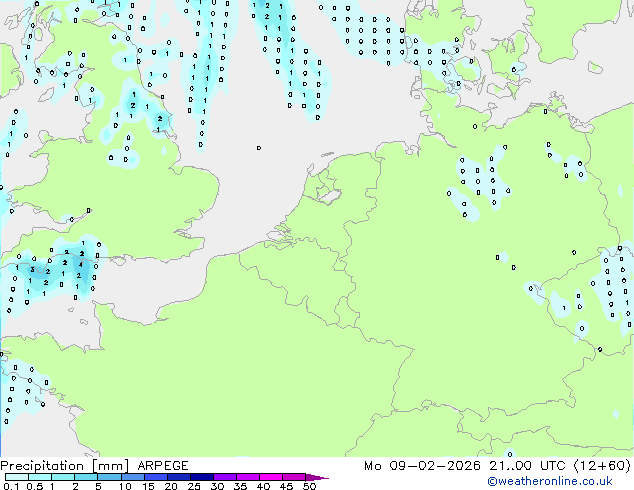Click the 20–25 mm legend color box
The width and height of the screenshot is (634, 490).
(178, 477)
